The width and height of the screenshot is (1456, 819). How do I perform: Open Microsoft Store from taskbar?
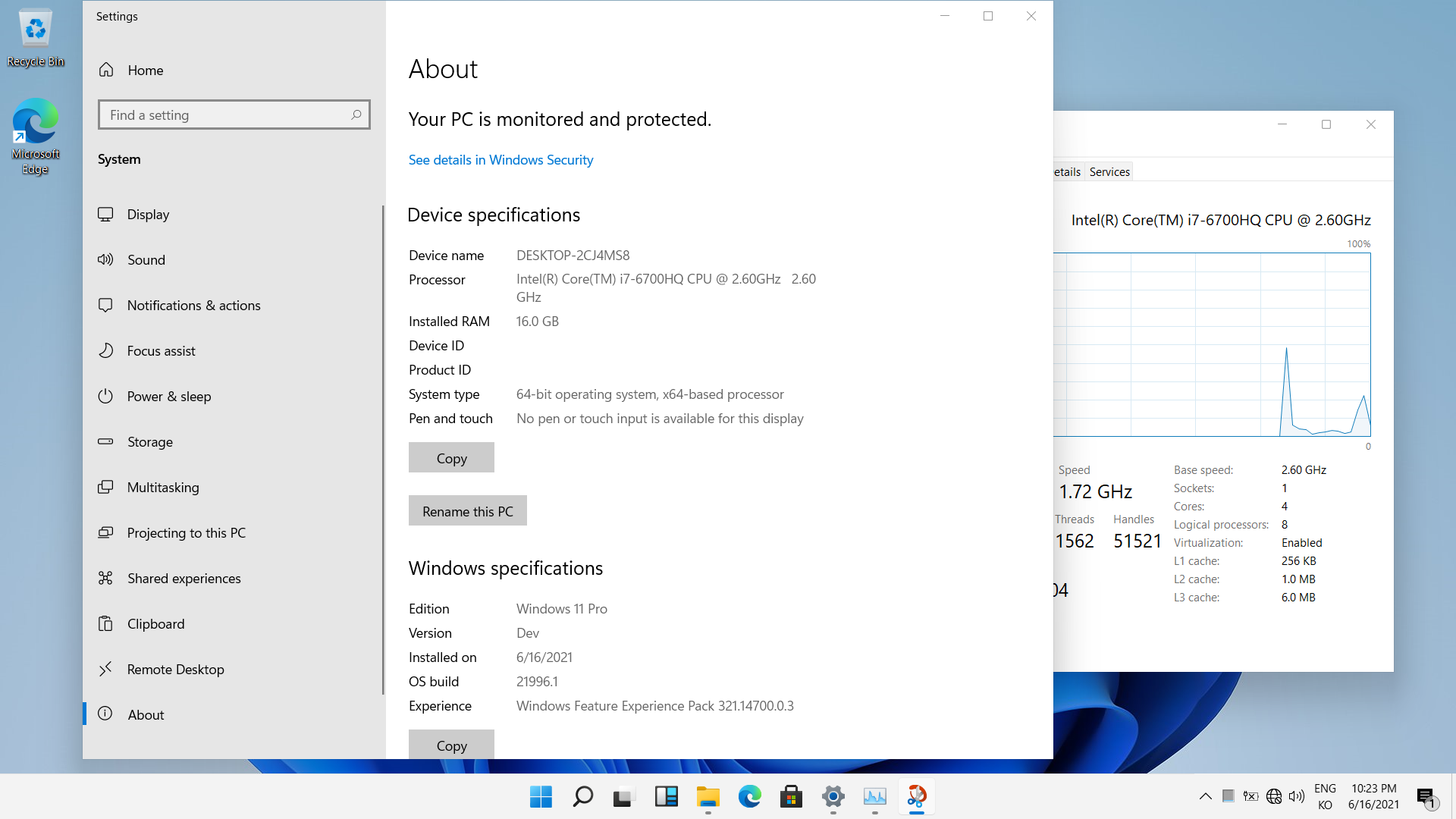791,797
